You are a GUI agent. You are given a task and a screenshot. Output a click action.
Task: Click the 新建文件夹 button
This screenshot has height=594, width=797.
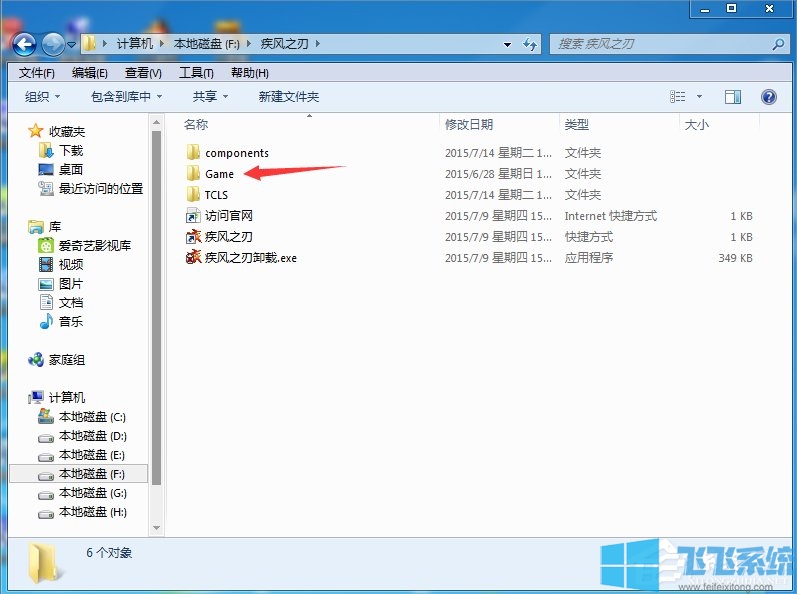point(288,97)
